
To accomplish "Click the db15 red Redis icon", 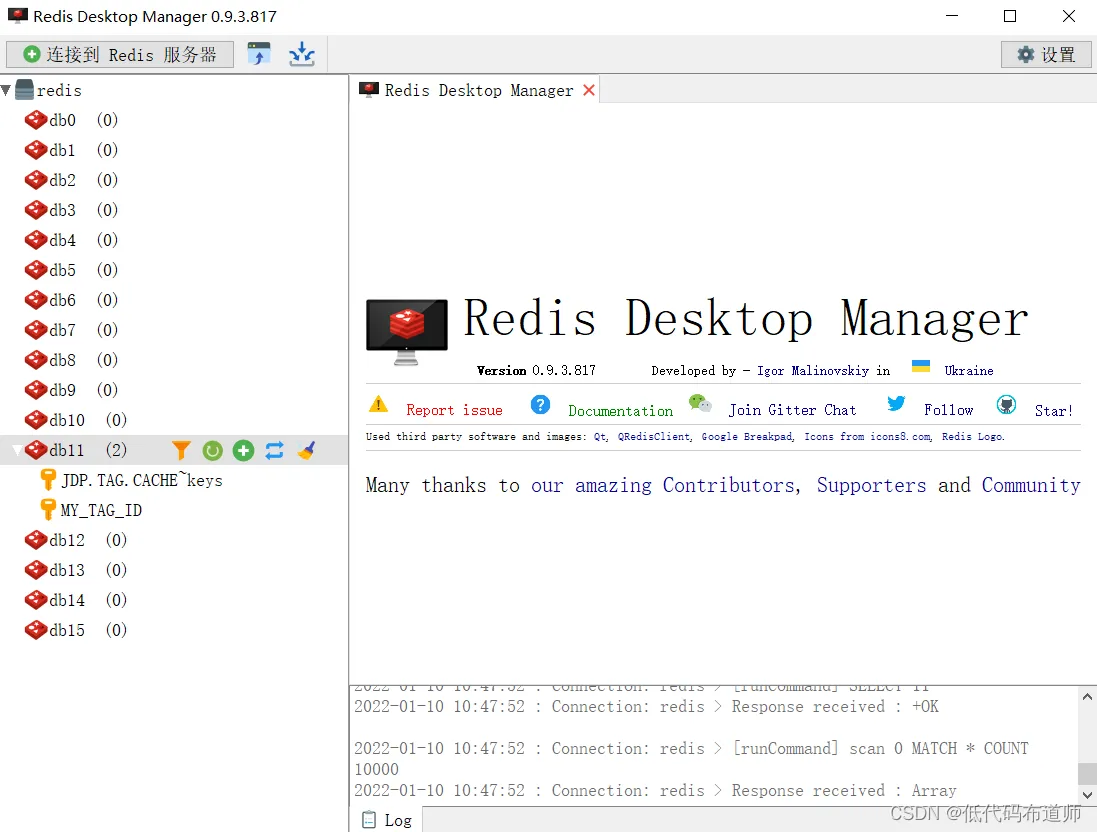I will point(36,630).
